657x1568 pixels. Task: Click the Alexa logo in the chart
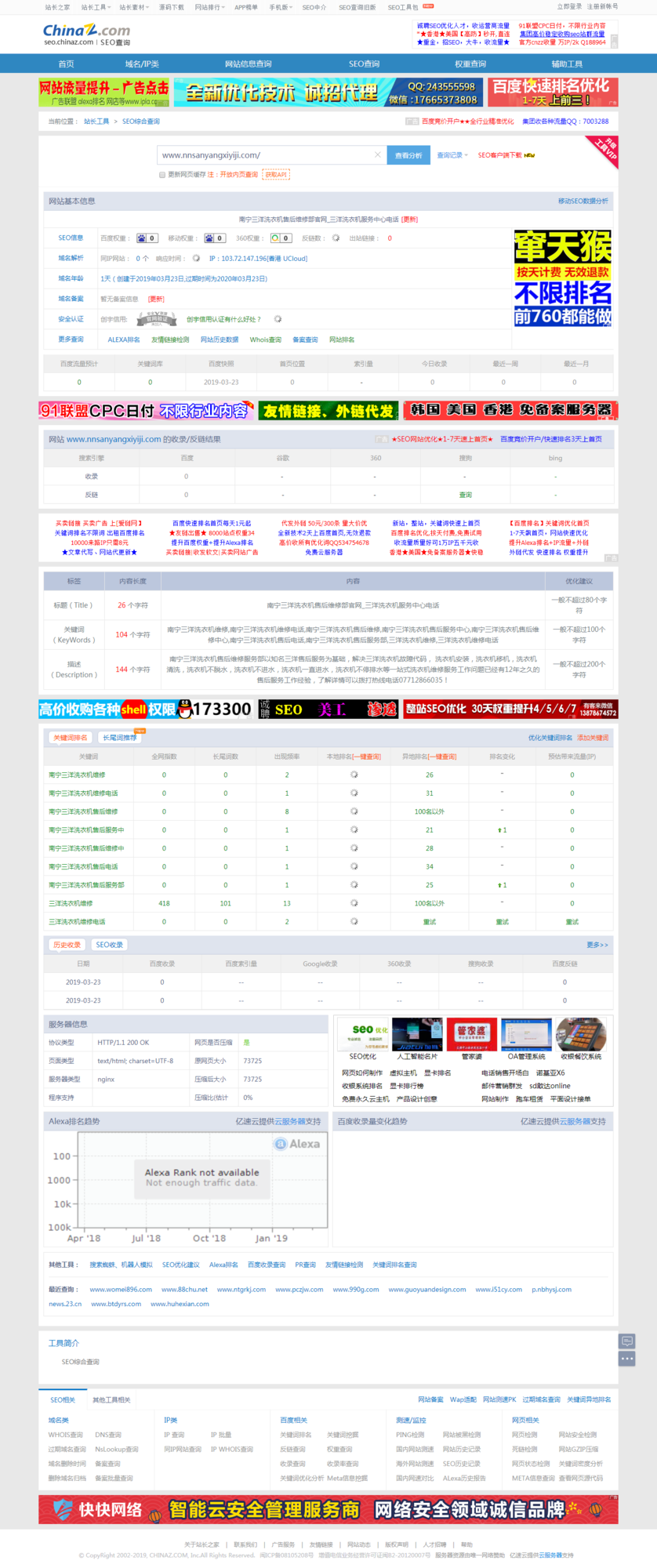coord(297,1144)
